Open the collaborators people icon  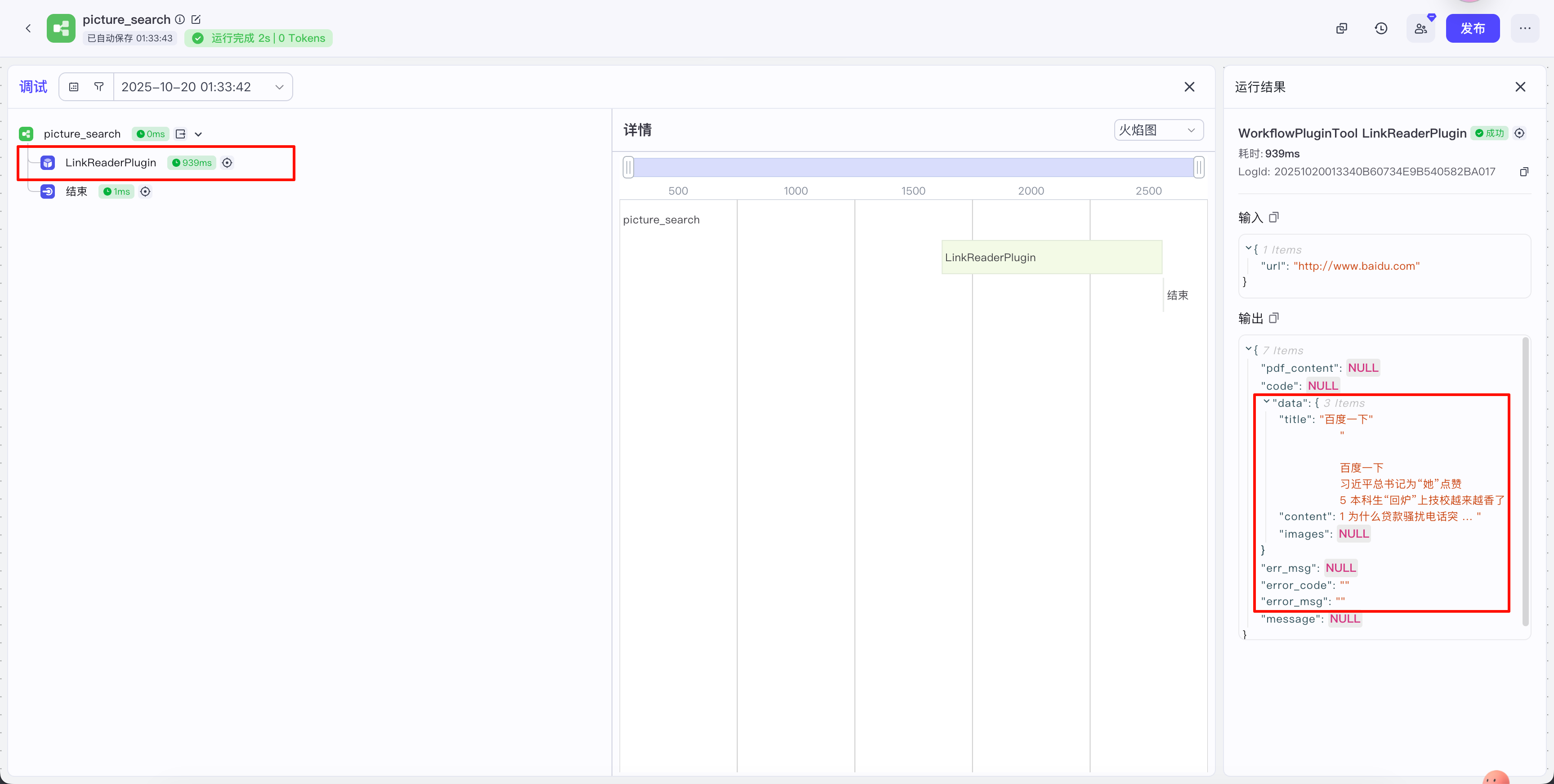point(1421,28)
